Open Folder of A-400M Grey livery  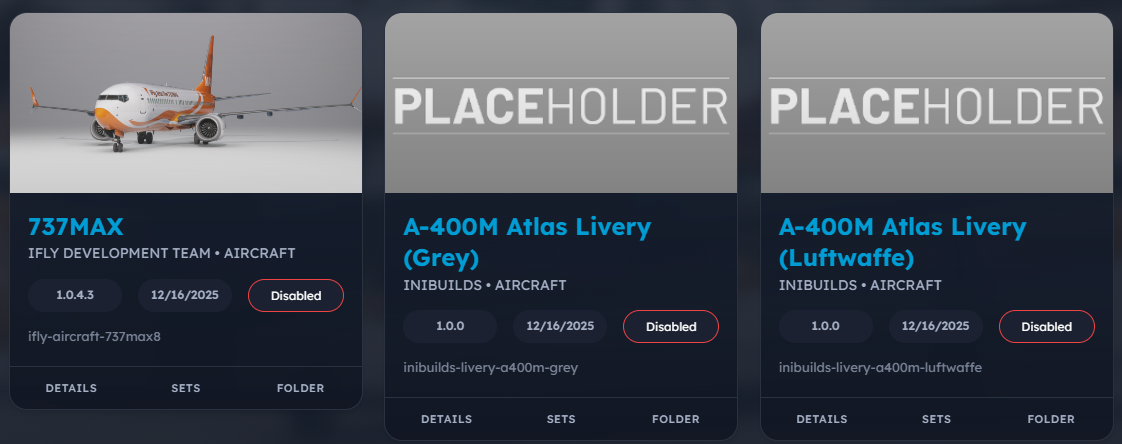pyautogui.click(x=676, y=419)
